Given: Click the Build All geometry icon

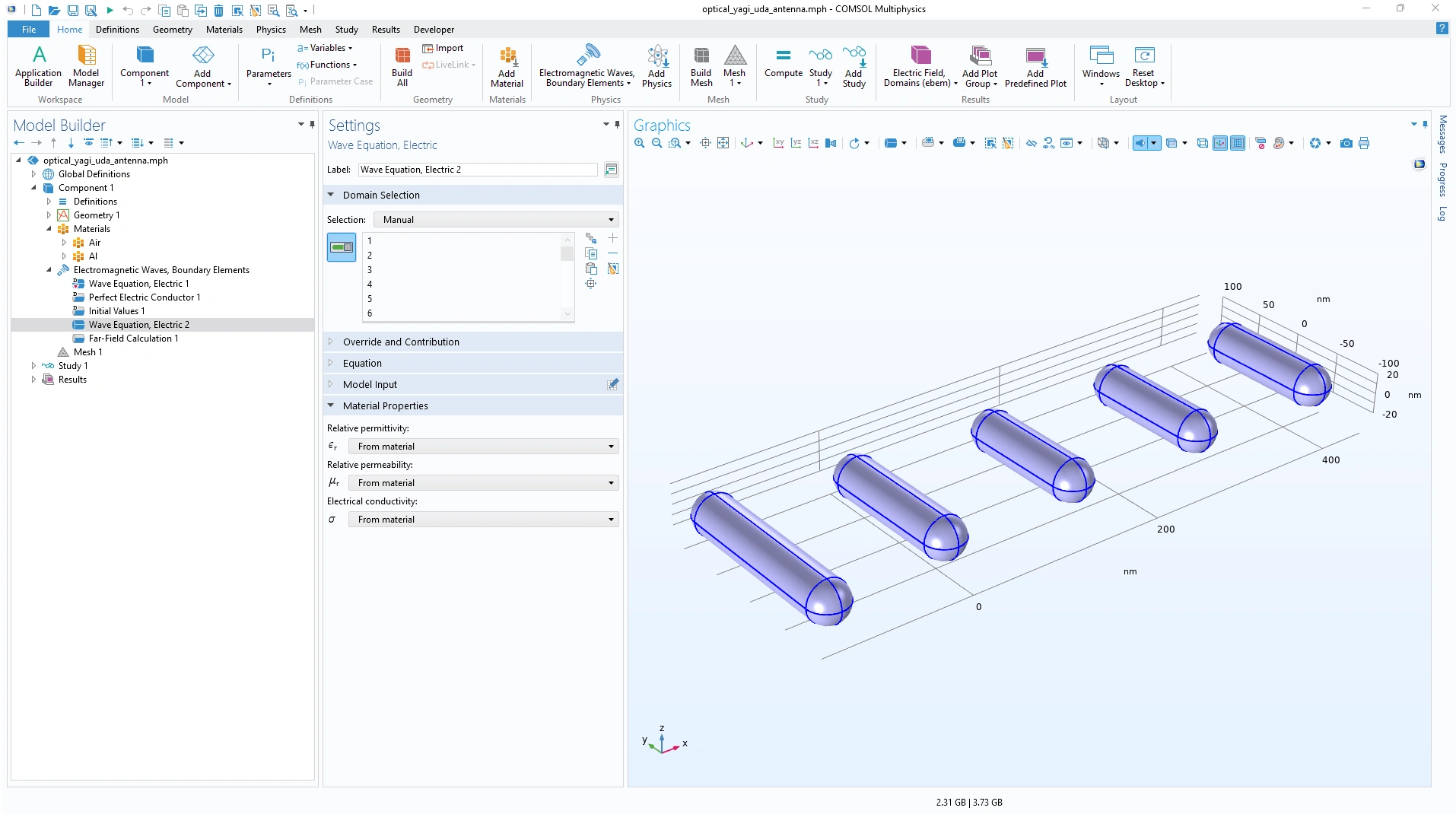Looking at the screenshot, I should [402, 65].
